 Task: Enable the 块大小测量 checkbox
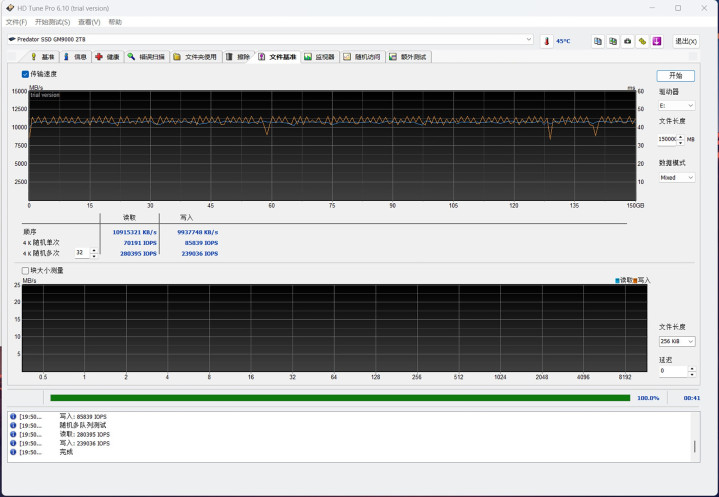[26, 270]
